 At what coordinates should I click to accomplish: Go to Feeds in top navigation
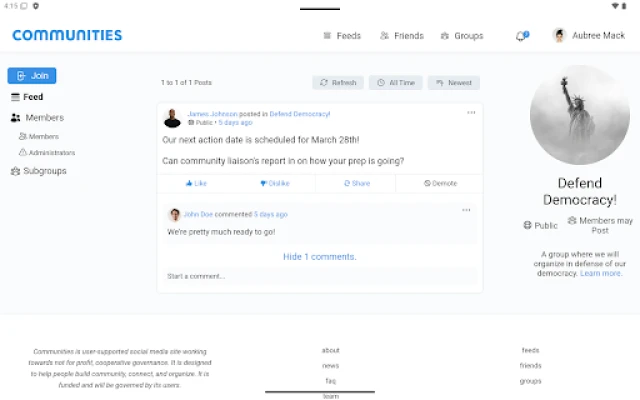pyautogui.click(x=342, y=36)
